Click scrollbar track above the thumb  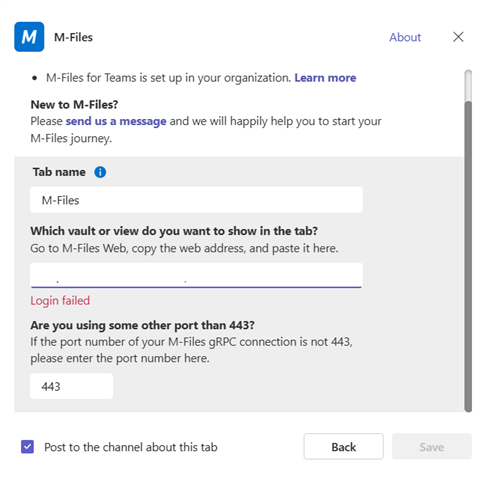(x=468, y=85)
